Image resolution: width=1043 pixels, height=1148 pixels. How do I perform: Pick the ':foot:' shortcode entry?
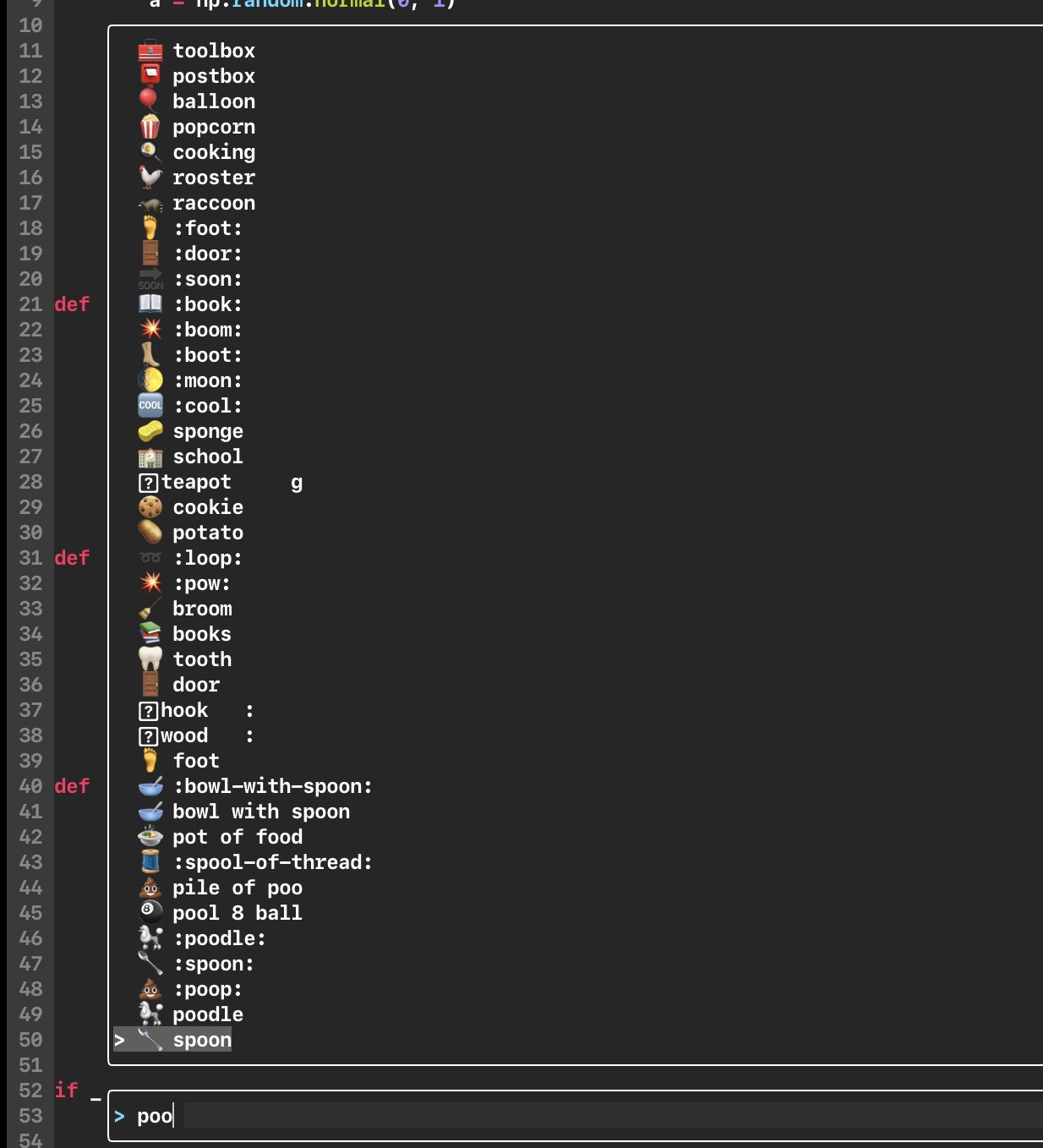208,228
